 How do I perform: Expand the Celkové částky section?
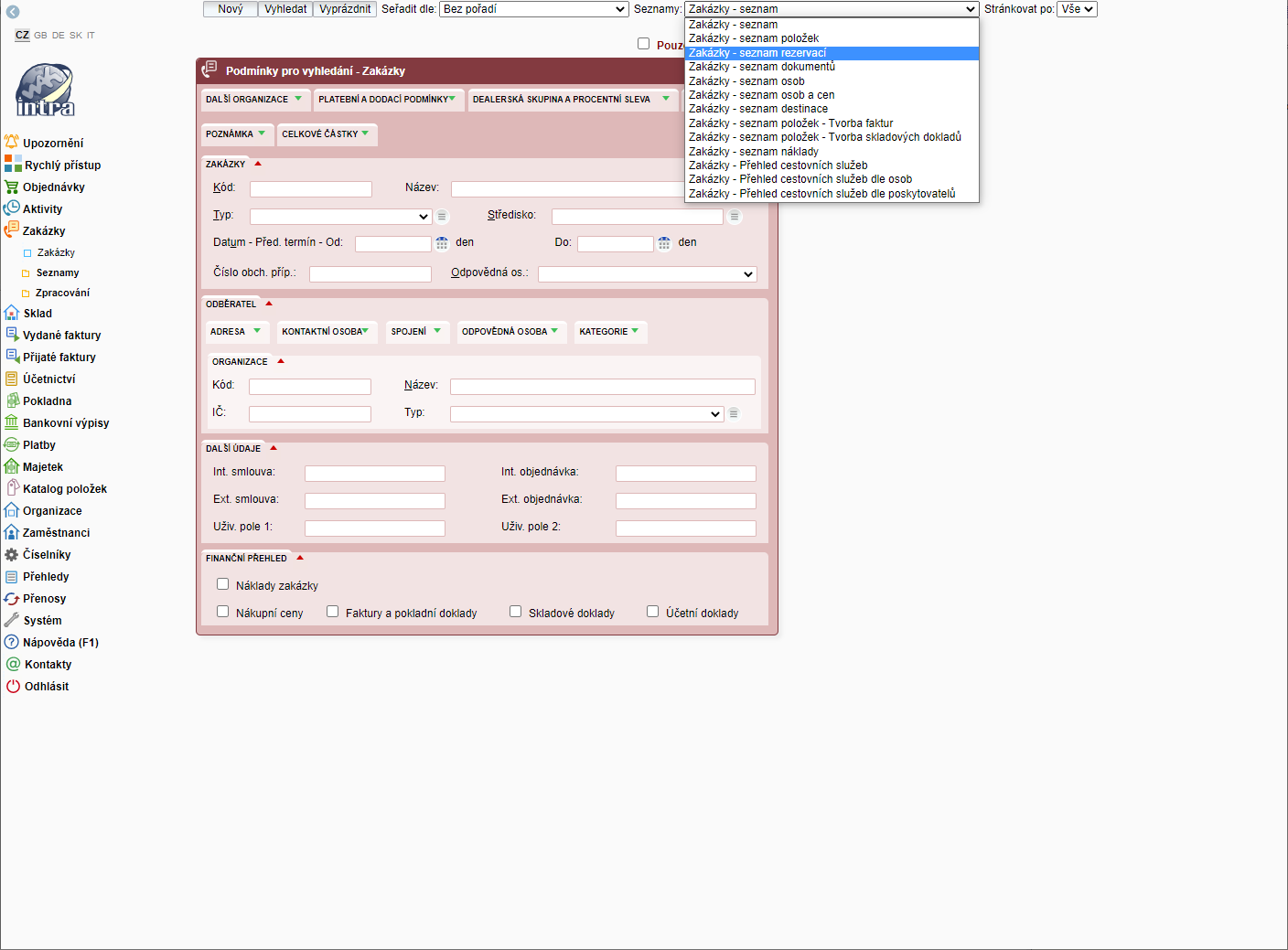(x=326, y=134)
